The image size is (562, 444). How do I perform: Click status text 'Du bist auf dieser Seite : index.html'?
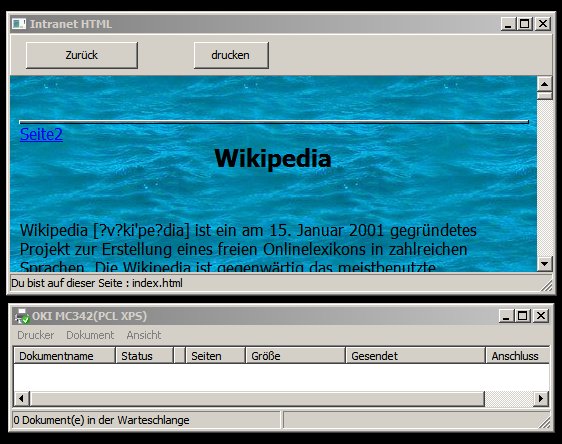click(97, 283)
